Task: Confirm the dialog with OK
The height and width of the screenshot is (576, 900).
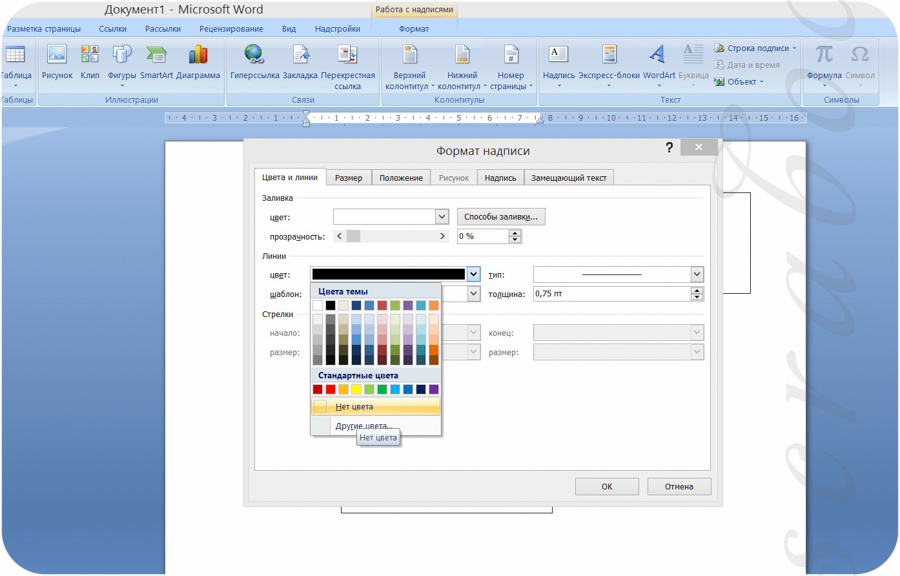Action: 606,487
